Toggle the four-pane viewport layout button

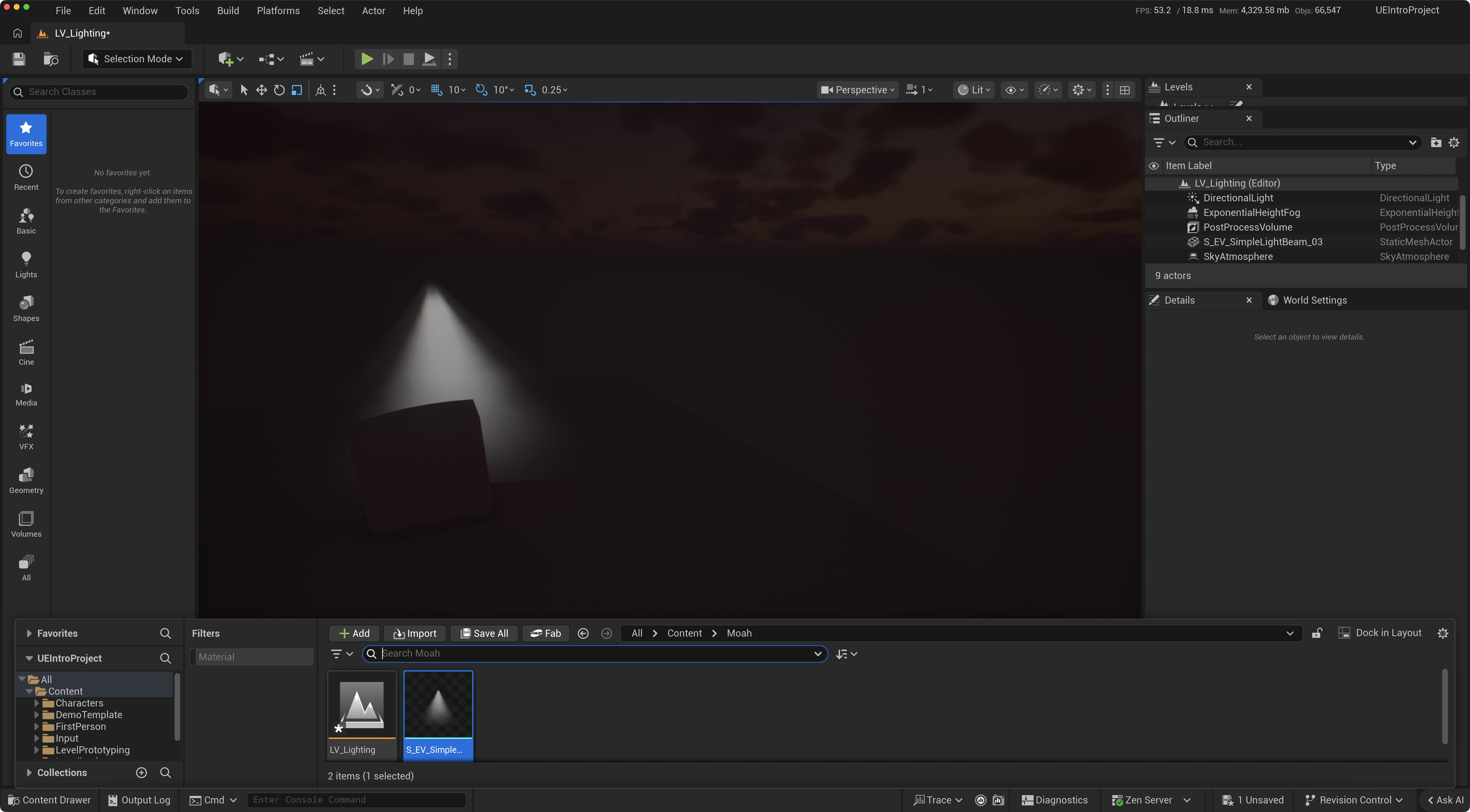coord(1125,90)
